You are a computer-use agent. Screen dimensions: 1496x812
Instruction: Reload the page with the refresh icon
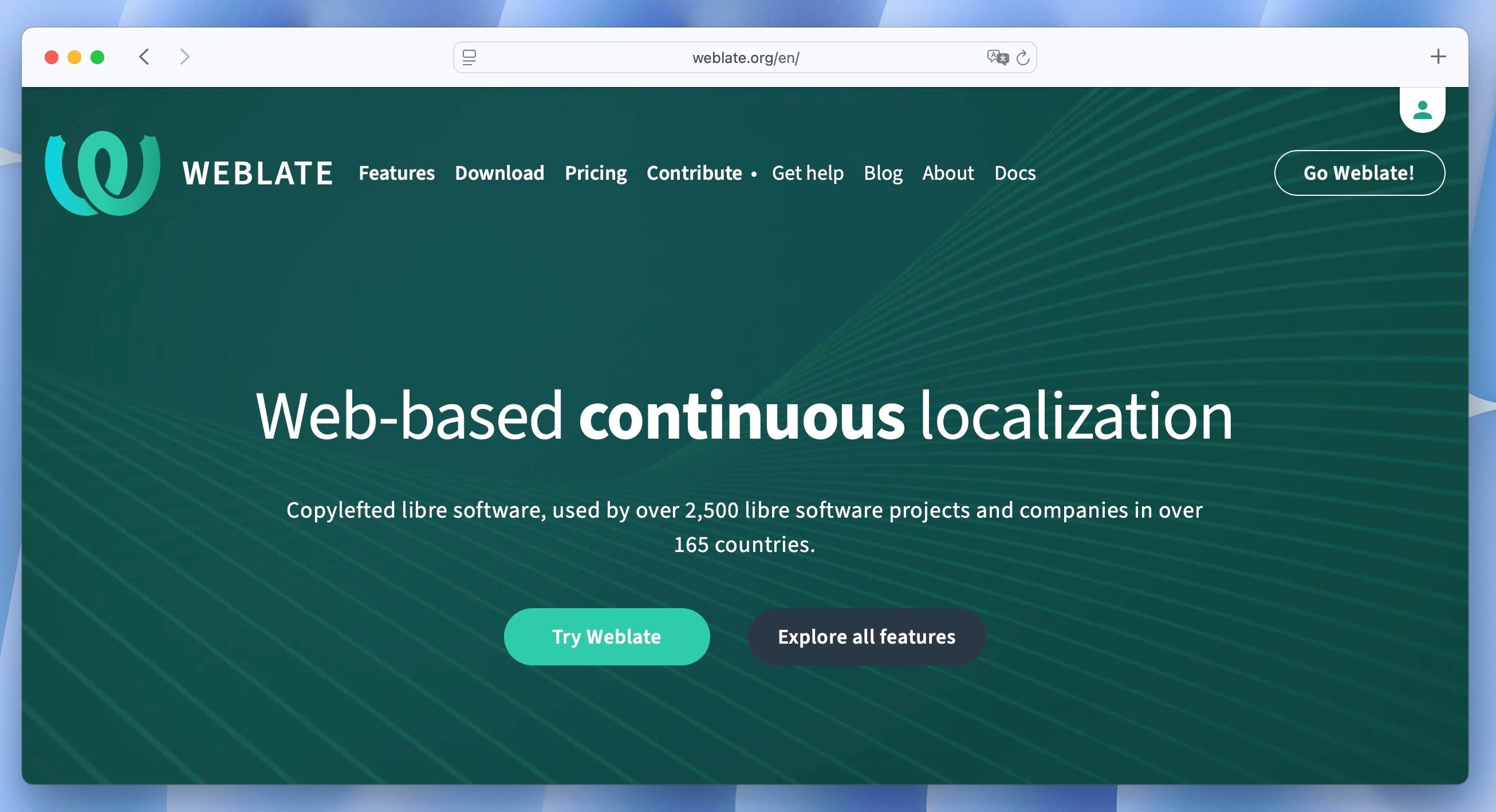tap(1023, 57)
